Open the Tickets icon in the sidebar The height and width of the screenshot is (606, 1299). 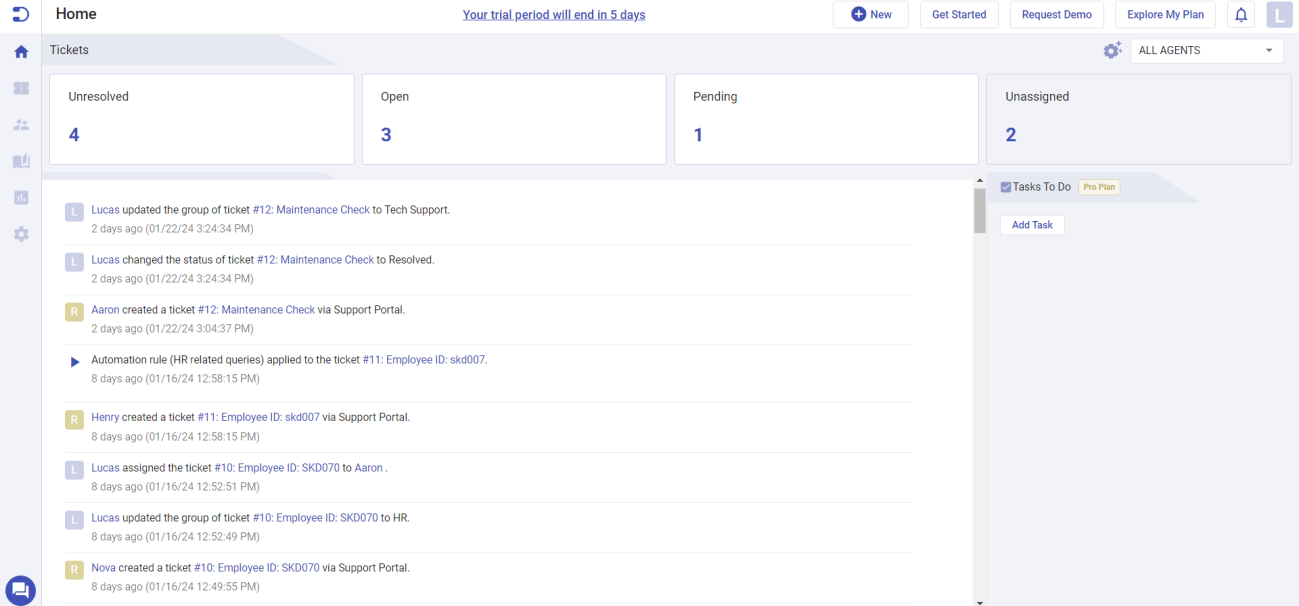pyautogui.click(x=21, y=88)
